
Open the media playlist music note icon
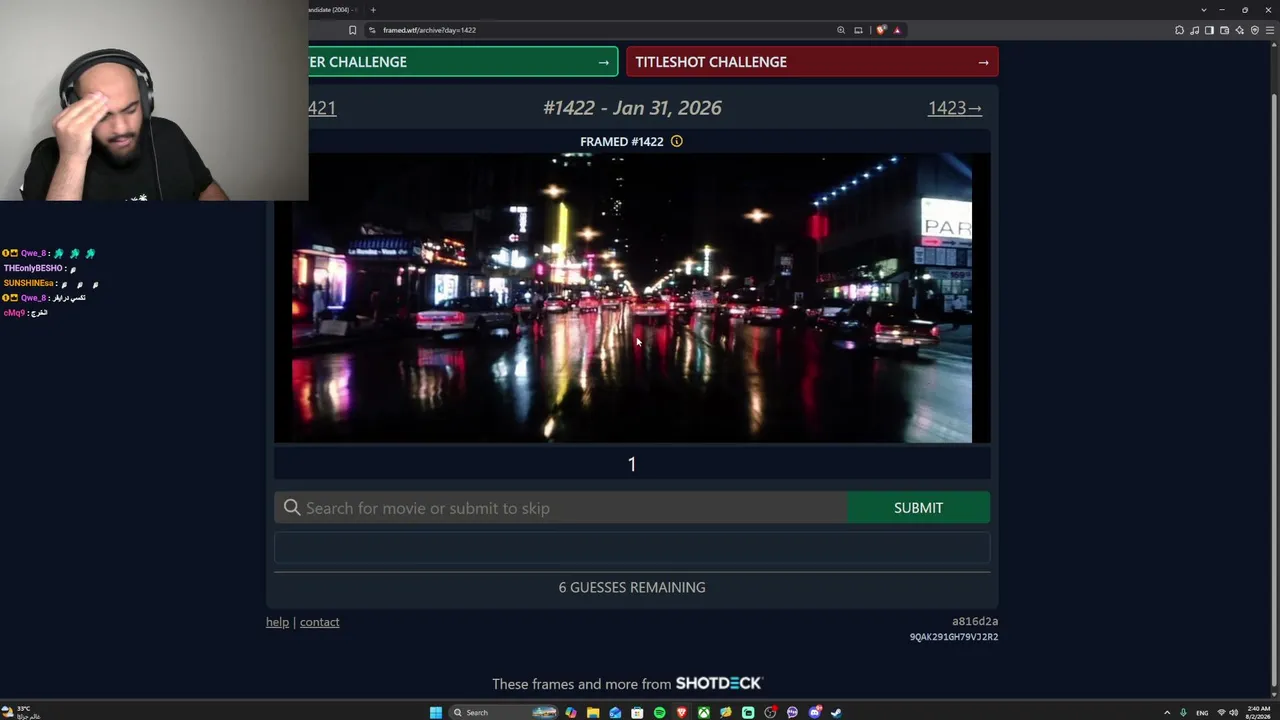[1195, 30]
